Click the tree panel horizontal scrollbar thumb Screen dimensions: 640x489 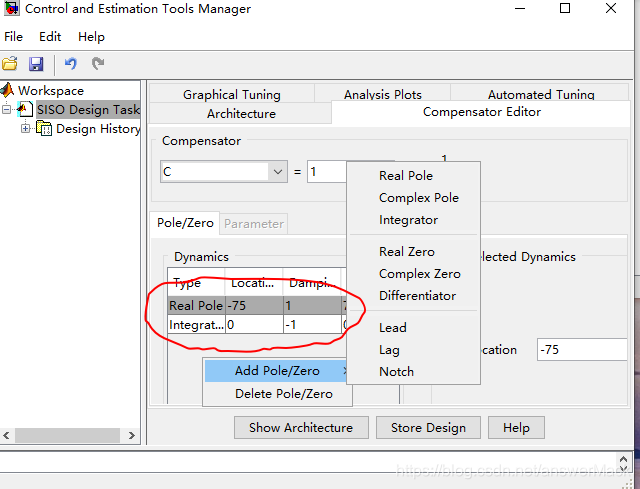[x=67, y=435]
